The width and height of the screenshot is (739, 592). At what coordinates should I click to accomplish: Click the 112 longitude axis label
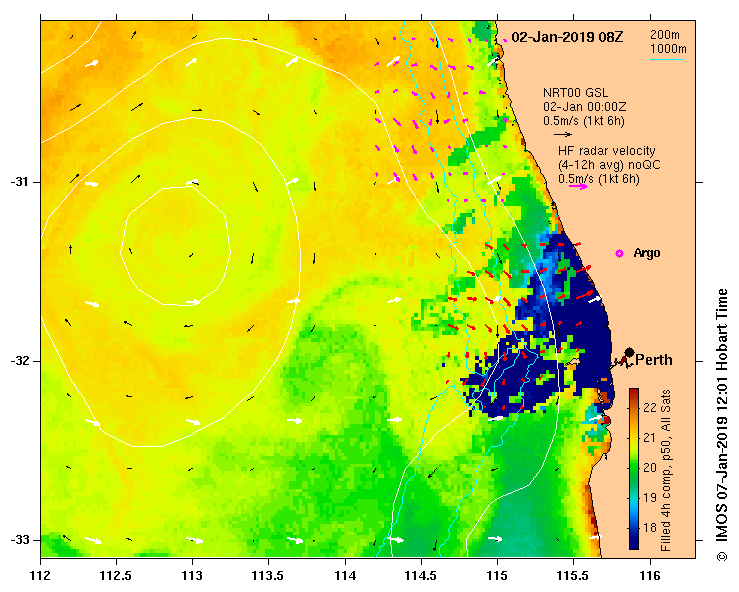coord(41,576)
